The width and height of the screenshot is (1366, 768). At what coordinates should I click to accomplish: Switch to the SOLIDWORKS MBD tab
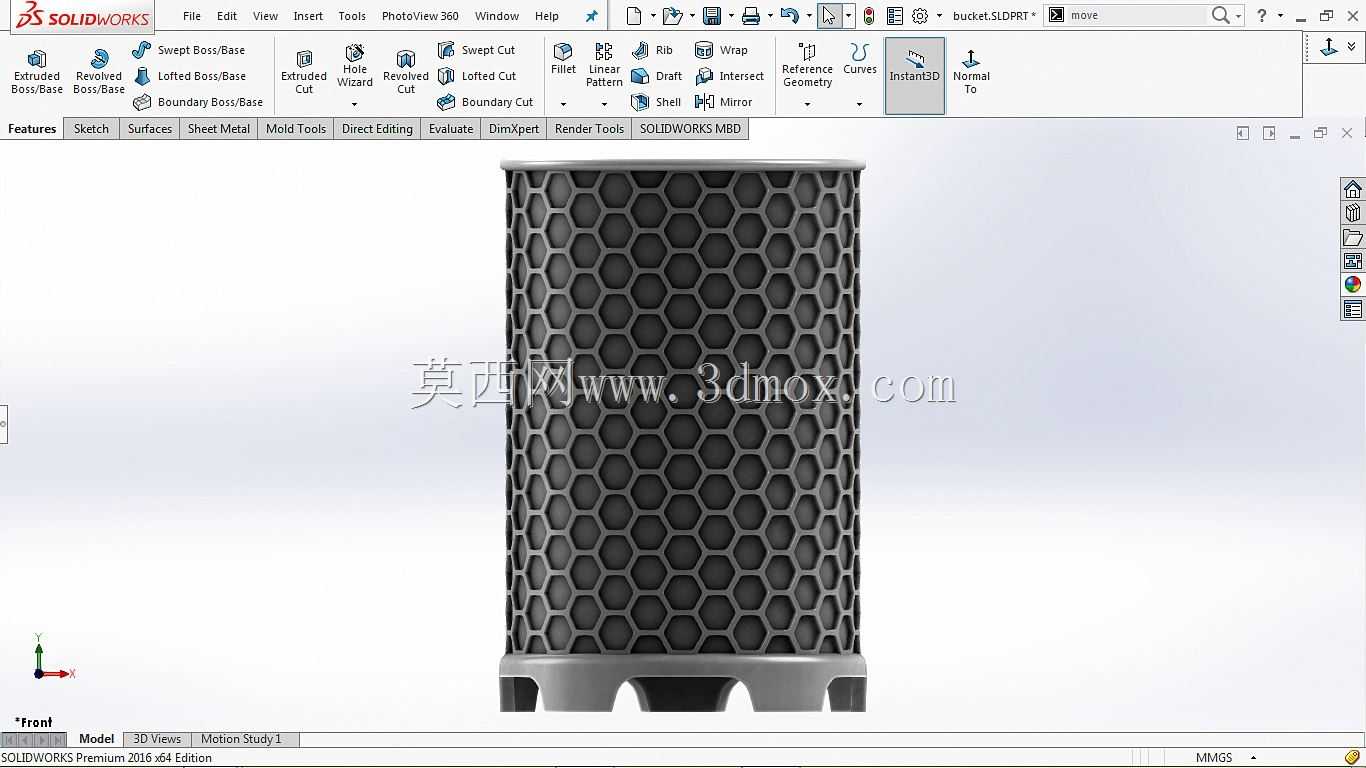pos(690,129)
